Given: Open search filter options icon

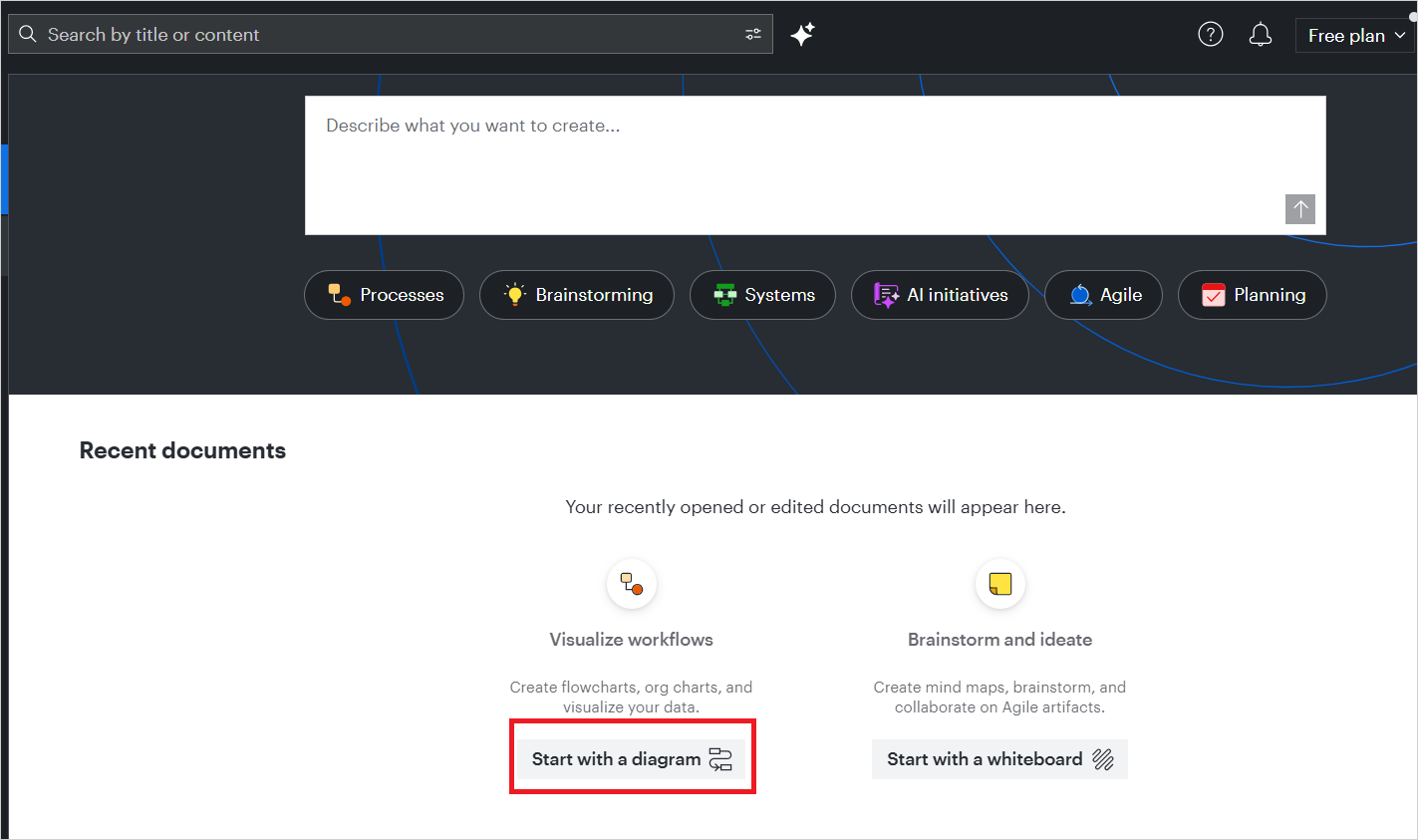Looking at the screenshot, I should pyautogui.click(x=753, y=35).
